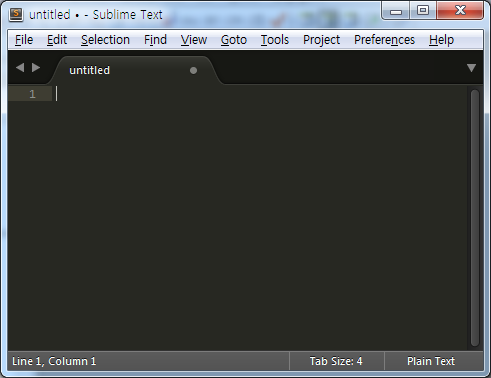Open the View menu
The image size is (491, 378).
[x=194, y=40]
